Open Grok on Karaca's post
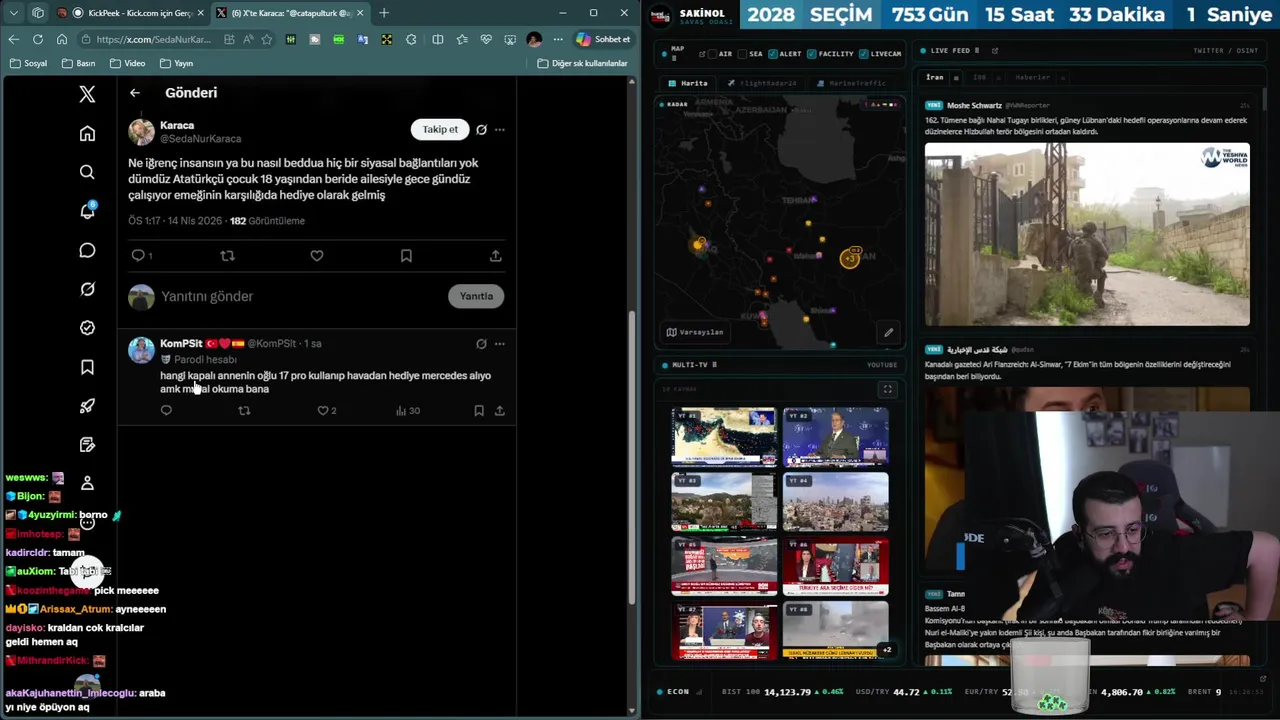Viewport: 1280px width, 720px height. pyautogui.click(x=481, y=130)
